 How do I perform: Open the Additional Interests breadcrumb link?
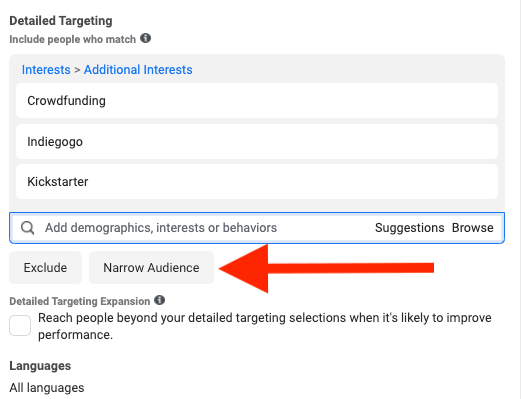[x=138, y=70]
